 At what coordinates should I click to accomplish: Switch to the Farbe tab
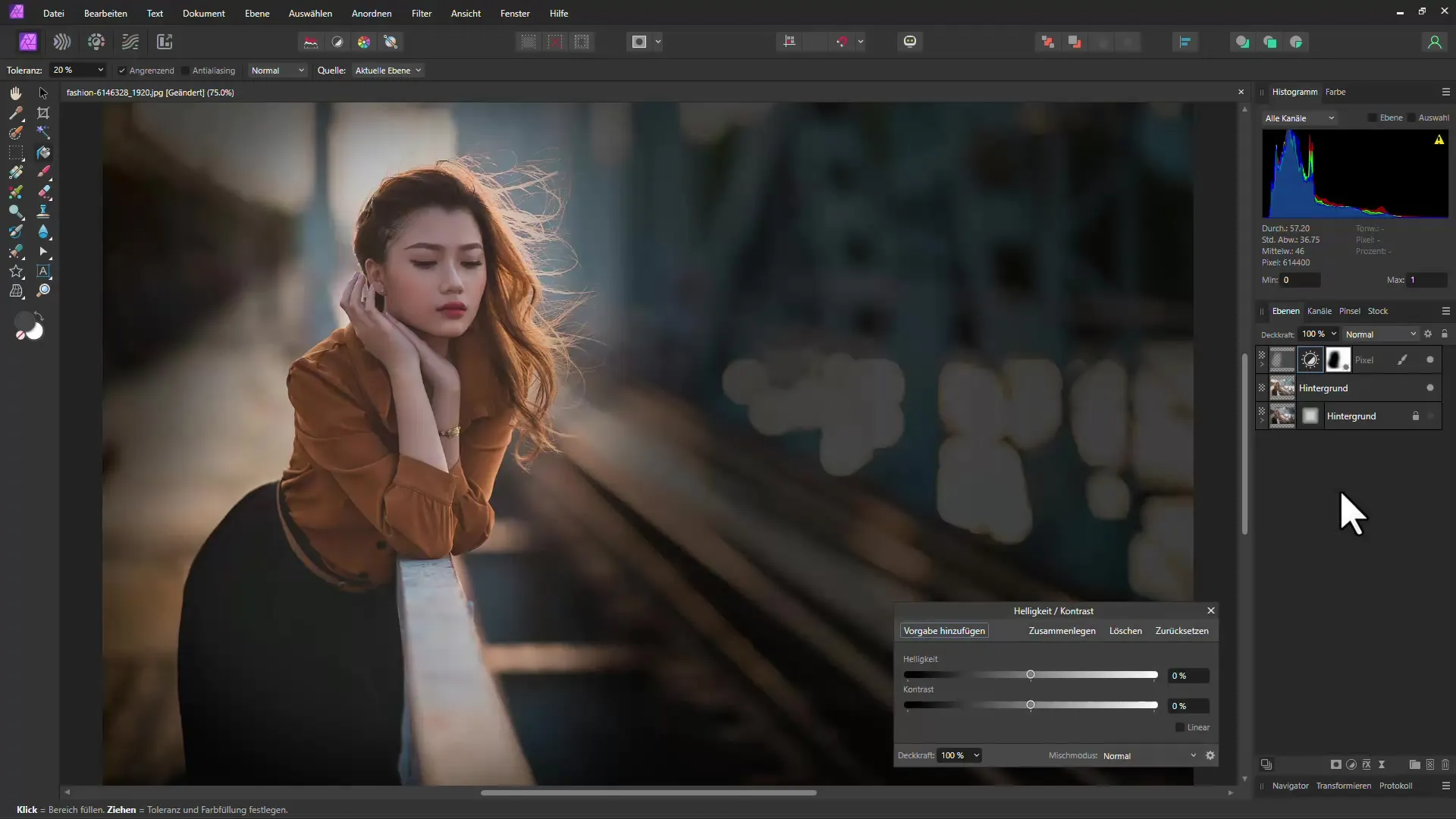coord(1335,92)
